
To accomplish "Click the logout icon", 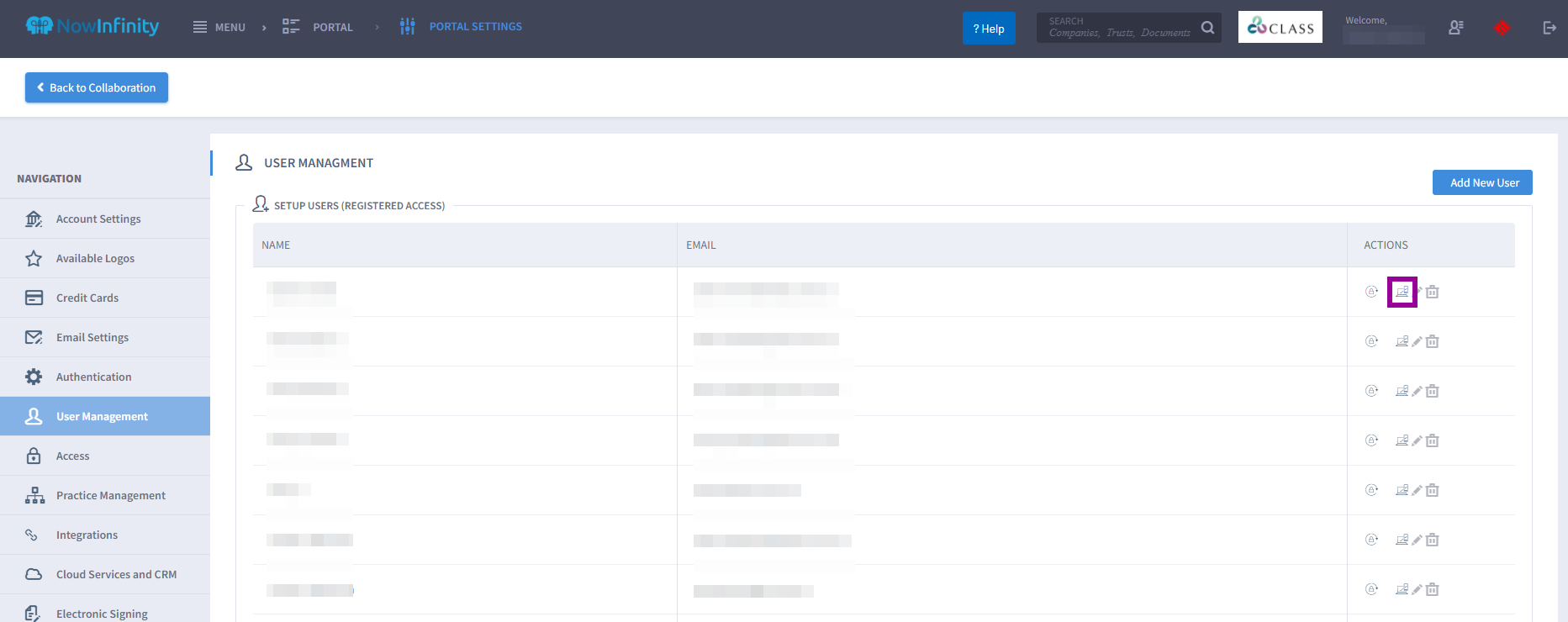I will coord(1550,28).
